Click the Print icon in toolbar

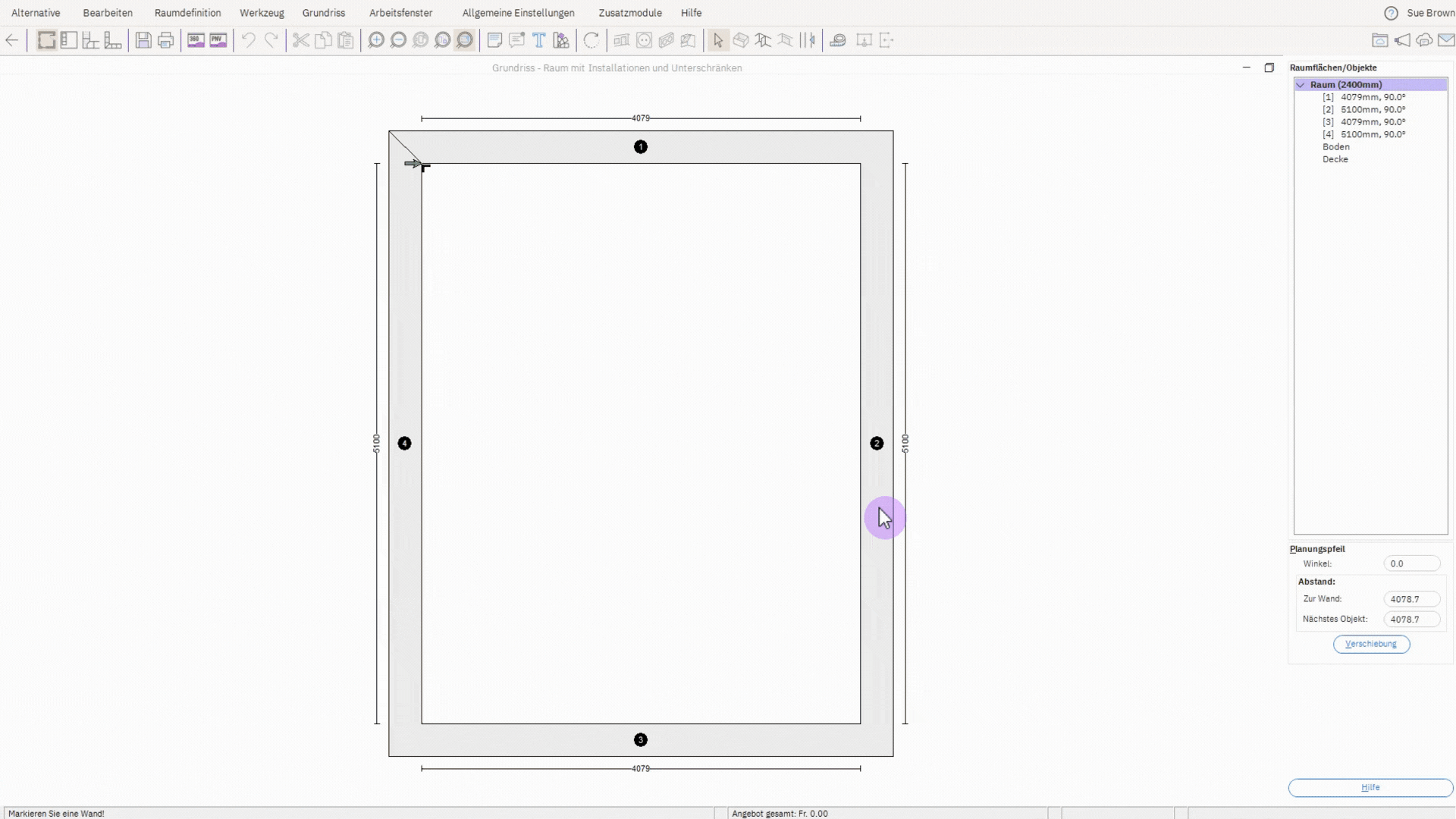165,40
